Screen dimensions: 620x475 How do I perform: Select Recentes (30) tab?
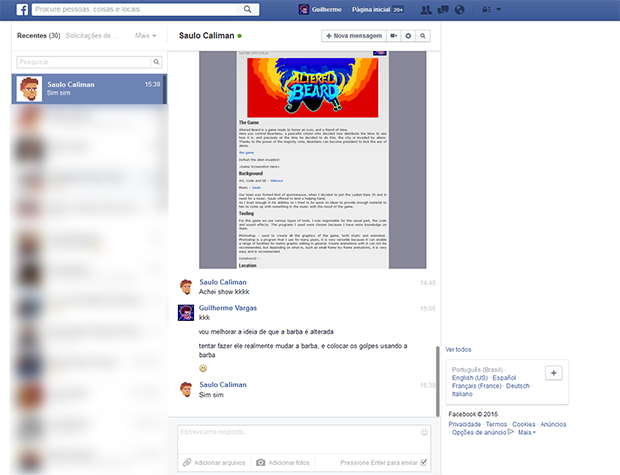tap(38, 36)
